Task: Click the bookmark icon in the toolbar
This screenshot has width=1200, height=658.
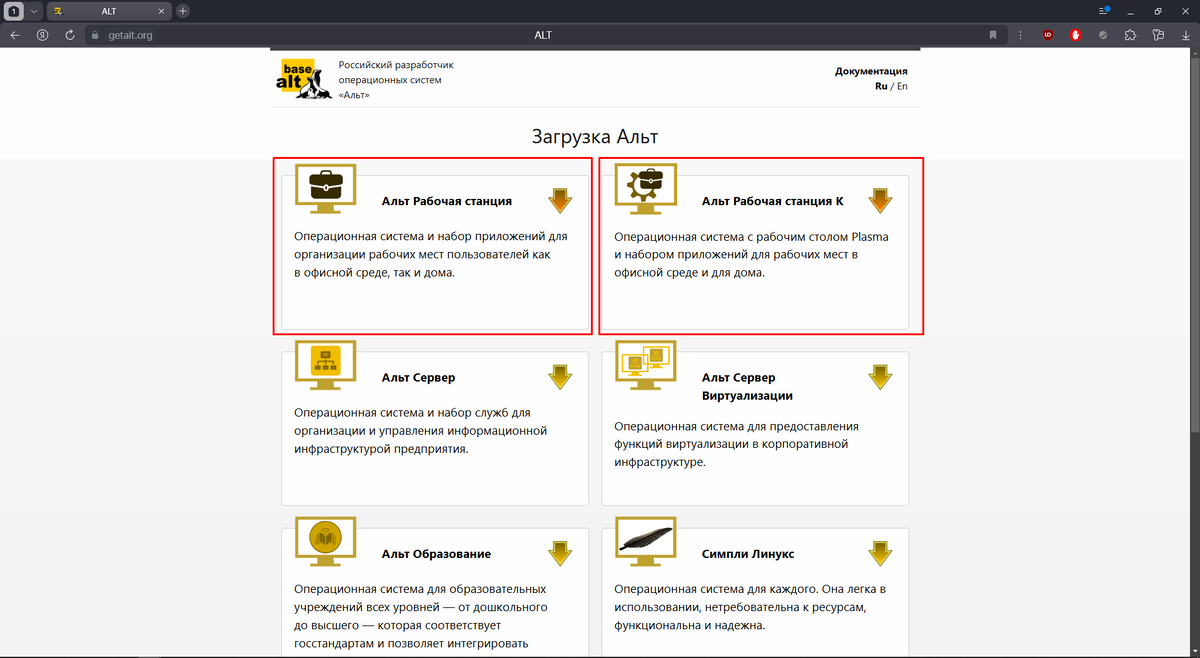Action: tap(992, 35)
